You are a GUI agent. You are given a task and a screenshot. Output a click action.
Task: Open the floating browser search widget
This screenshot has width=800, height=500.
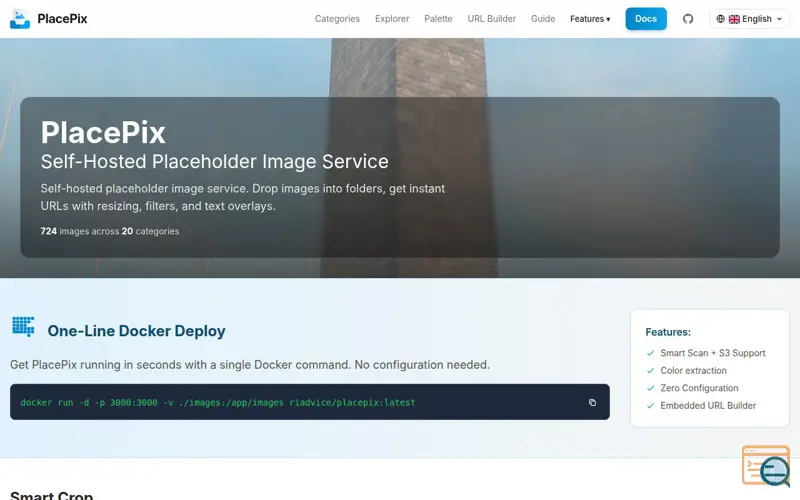tap(766, 466)
